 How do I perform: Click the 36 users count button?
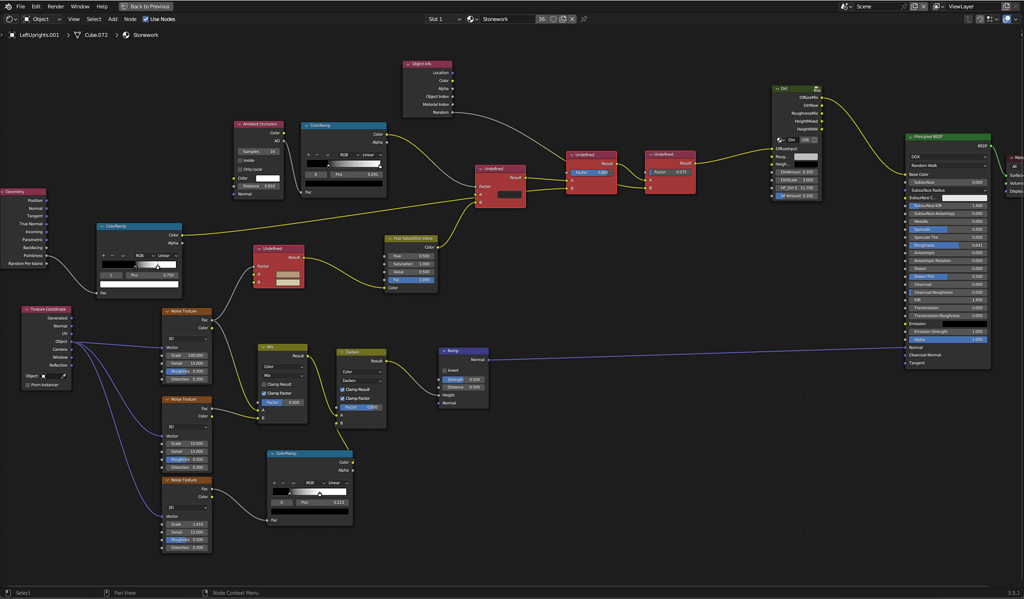tap(542, 18)
